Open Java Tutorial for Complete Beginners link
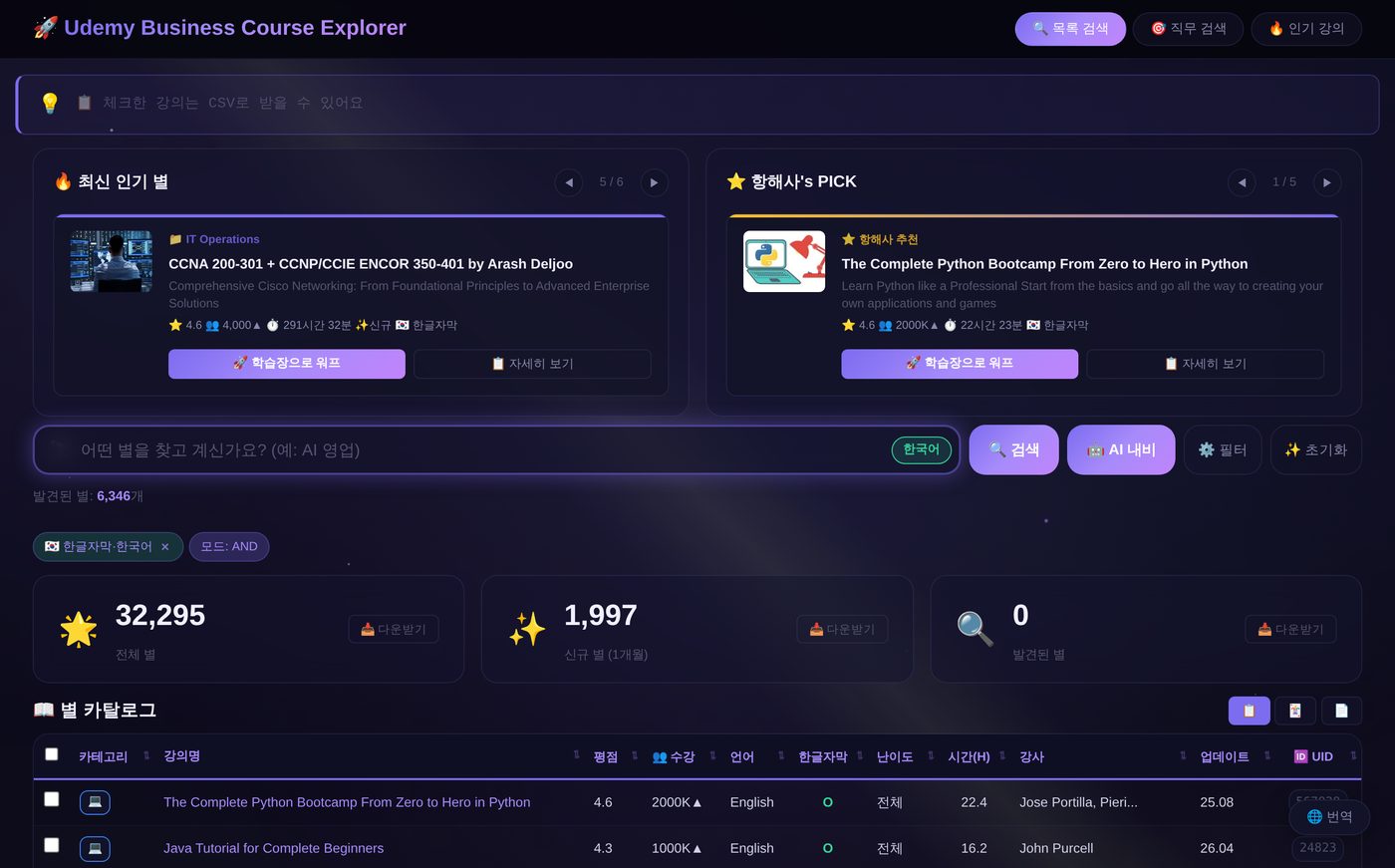1395x868 pixels. click(273, 848)
